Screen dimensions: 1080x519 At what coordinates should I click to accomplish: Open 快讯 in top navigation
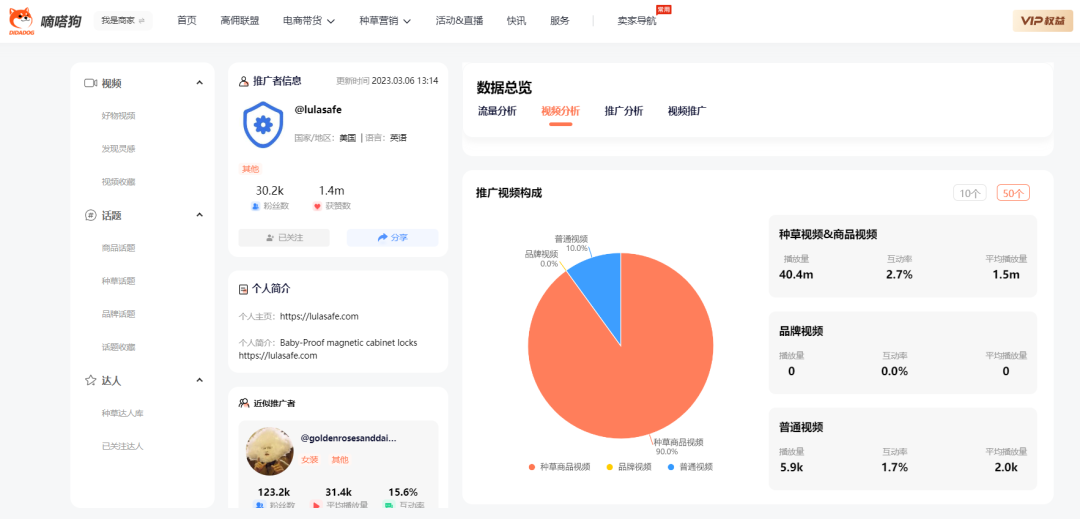tap(517, 21)
